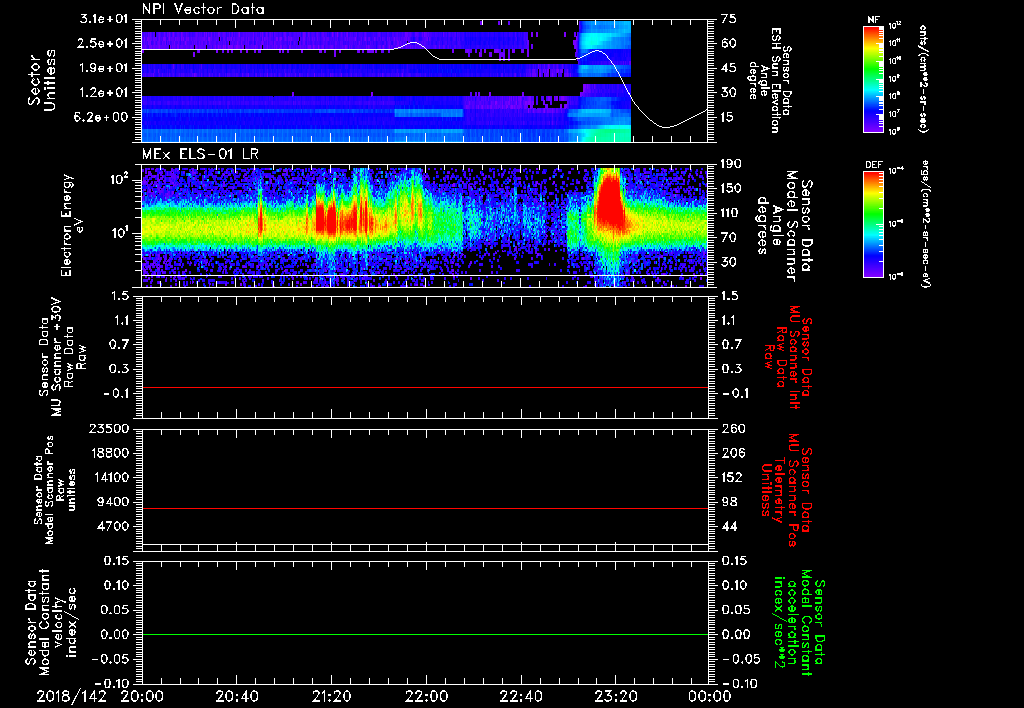Screen dimensions: 1024x708
Task: Click the 45 degree elevation tick label
Action: (x=728, y=68)
